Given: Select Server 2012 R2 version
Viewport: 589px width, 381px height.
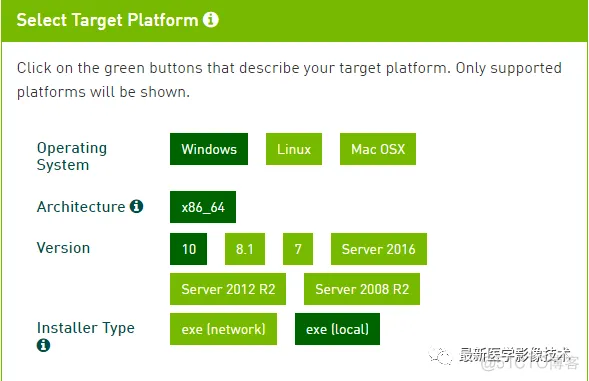Looking at the screenshot, I should [x=228, y=289].
